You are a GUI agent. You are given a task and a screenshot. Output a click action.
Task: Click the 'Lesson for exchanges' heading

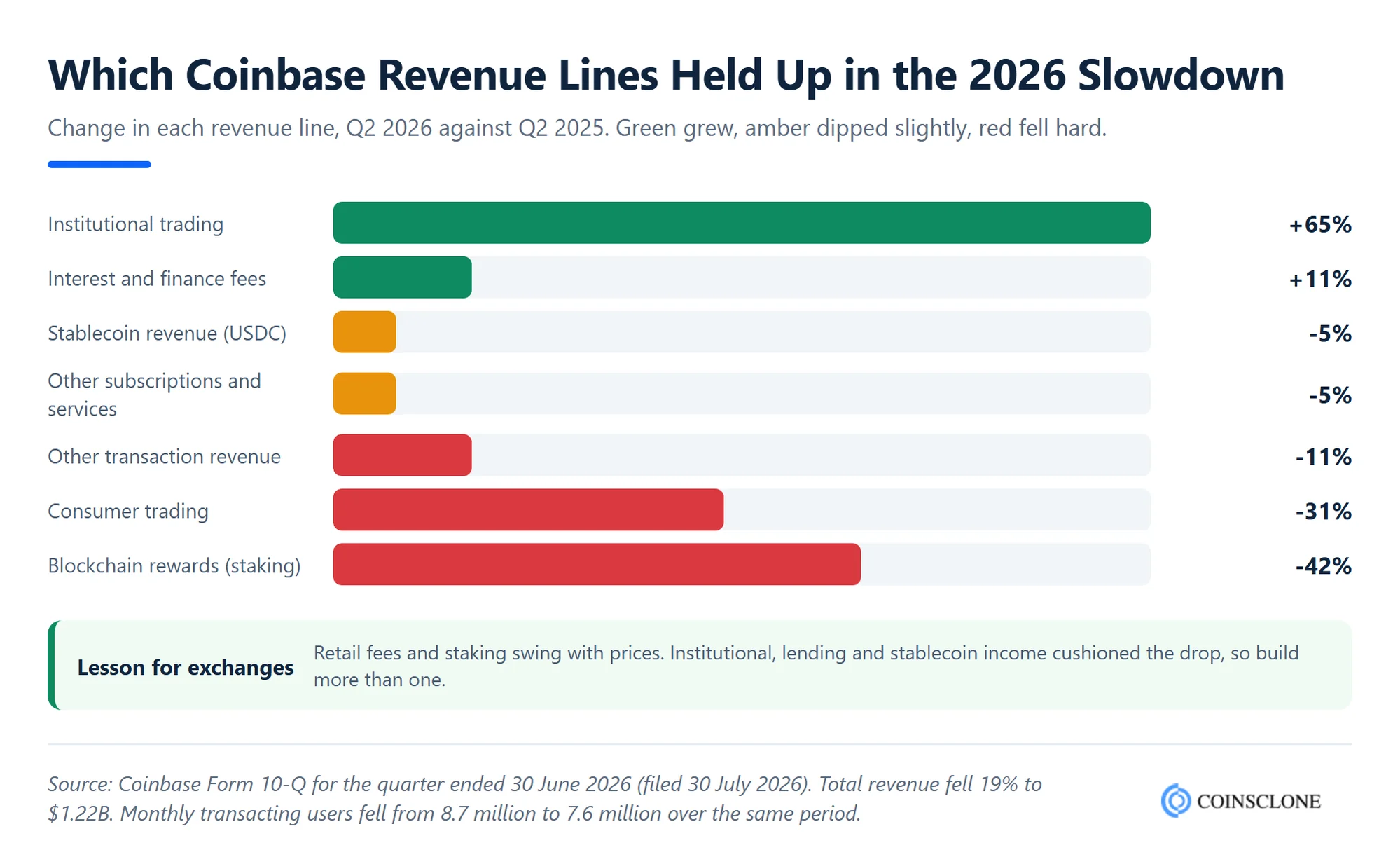[x=186, y=668]
